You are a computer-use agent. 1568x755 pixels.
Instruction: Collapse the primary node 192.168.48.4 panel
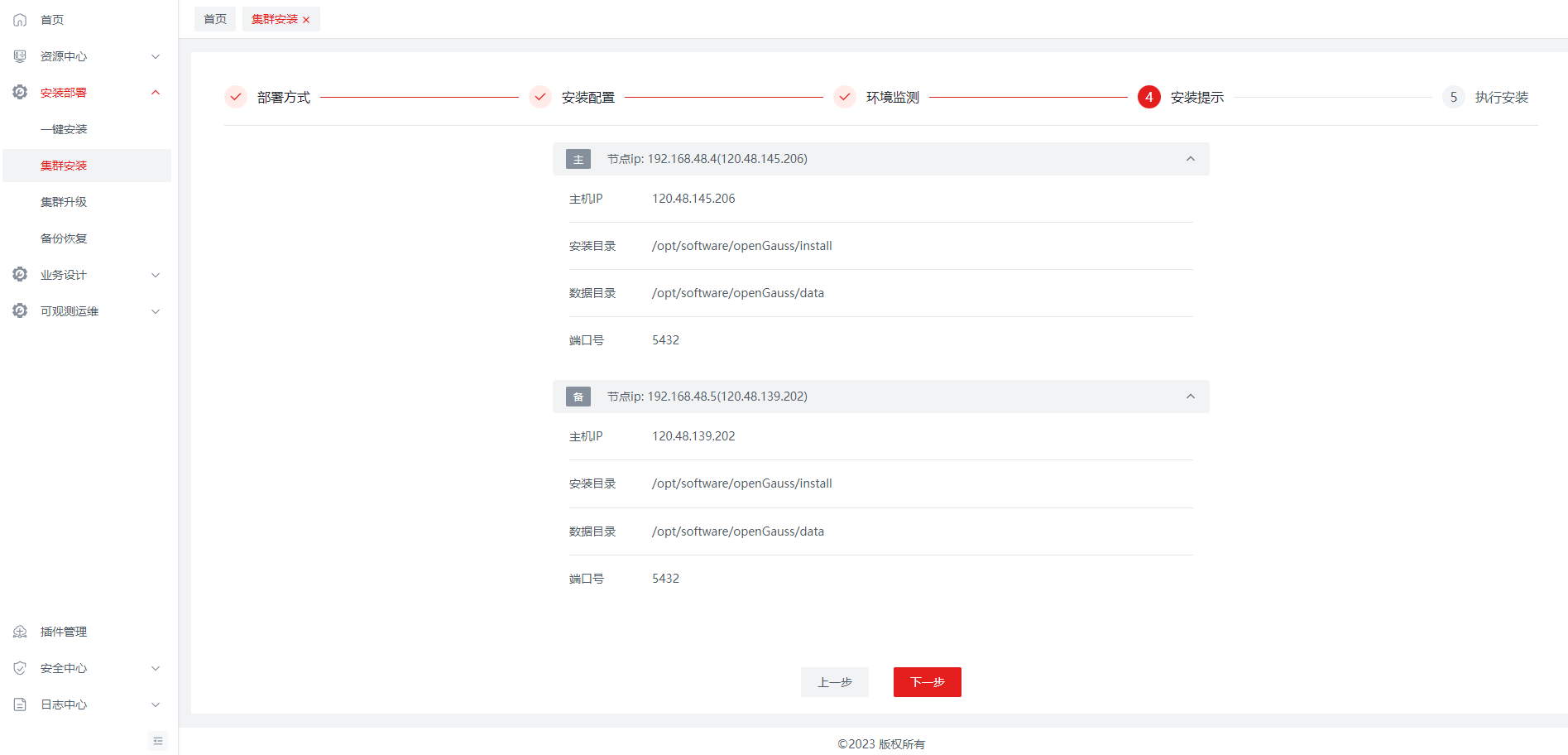1190,159
